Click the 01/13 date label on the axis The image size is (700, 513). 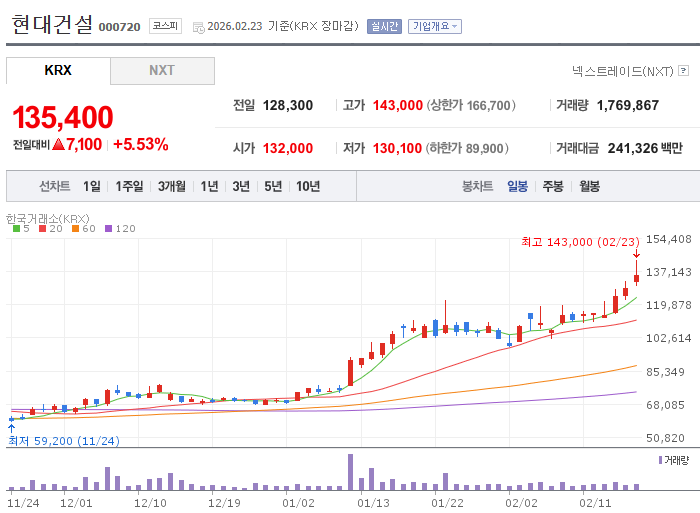click(x=373, y=503)
